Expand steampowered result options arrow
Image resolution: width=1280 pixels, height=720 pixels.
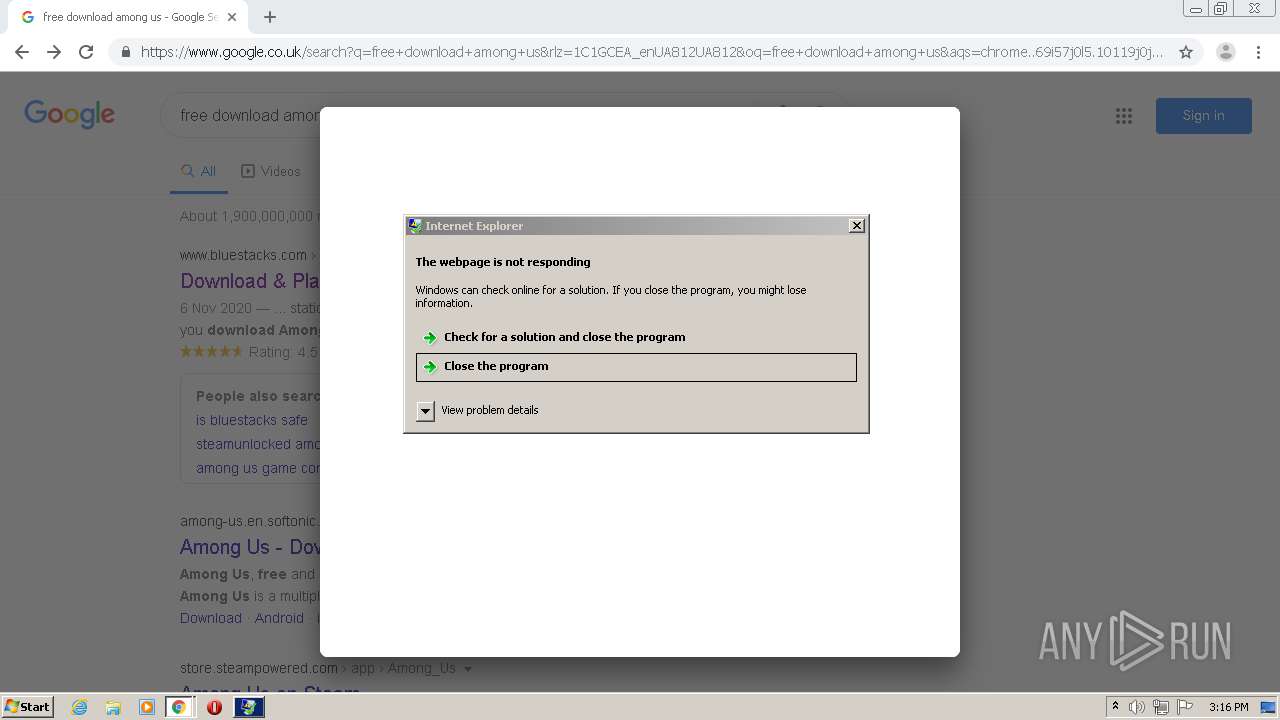pos(467,669)
